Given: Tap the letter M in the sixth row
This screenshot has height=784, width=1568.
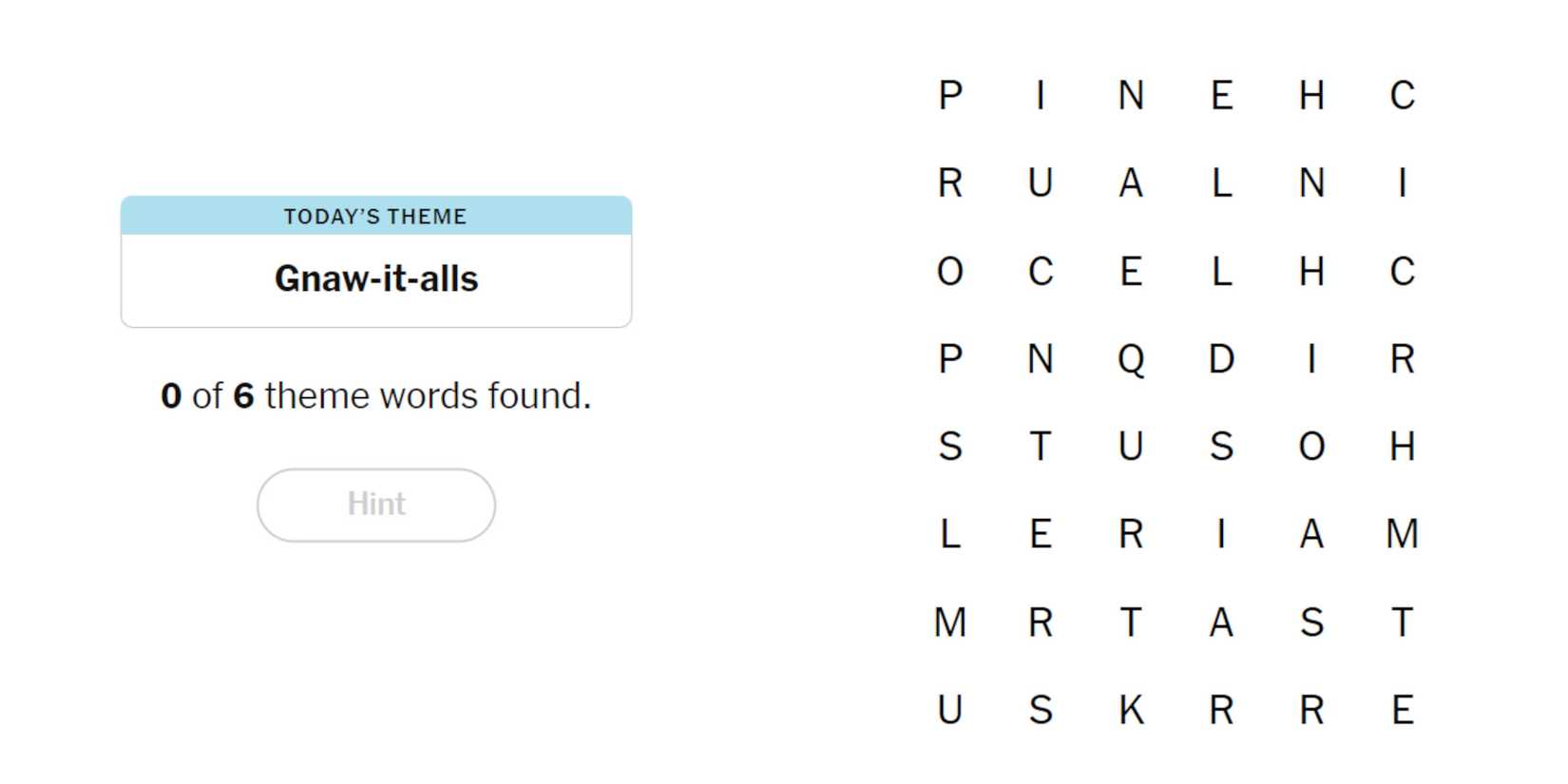Looking at the screenshot, I should point(1402,534).
